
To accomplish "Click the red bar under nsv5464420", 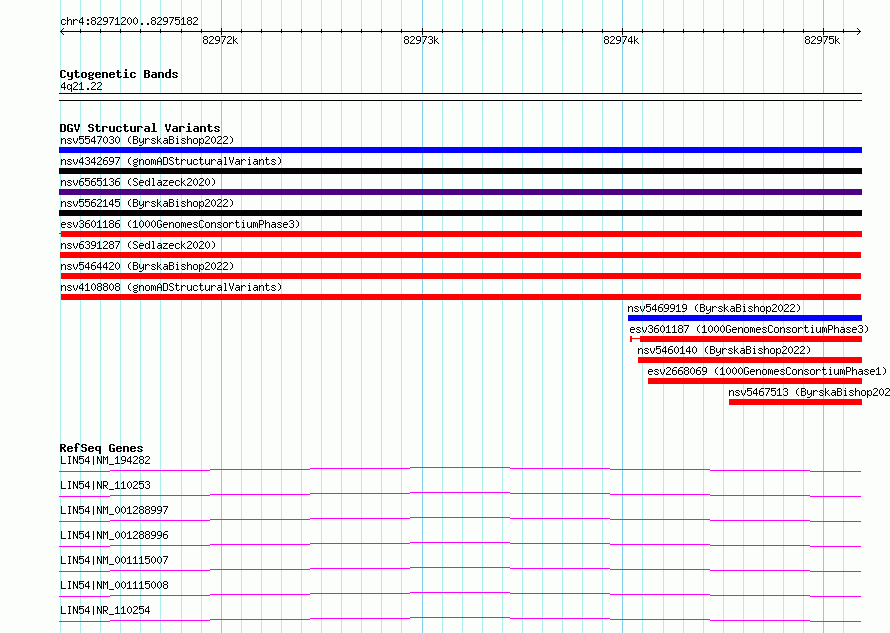I will [x=461, y=276].
